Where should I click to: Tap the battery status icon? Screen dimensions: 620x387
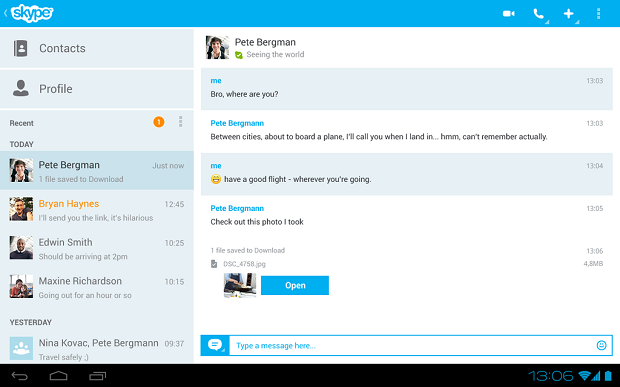pos(608,376)
